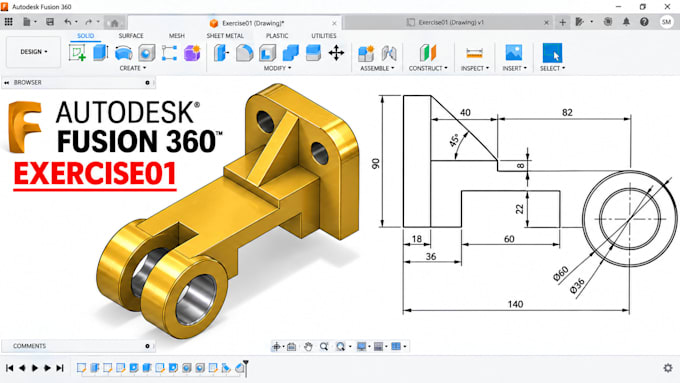The width and height of the screenshot is (680, 383).
Task: Open the DESIGN workspace dropdown
Action: 33,52
